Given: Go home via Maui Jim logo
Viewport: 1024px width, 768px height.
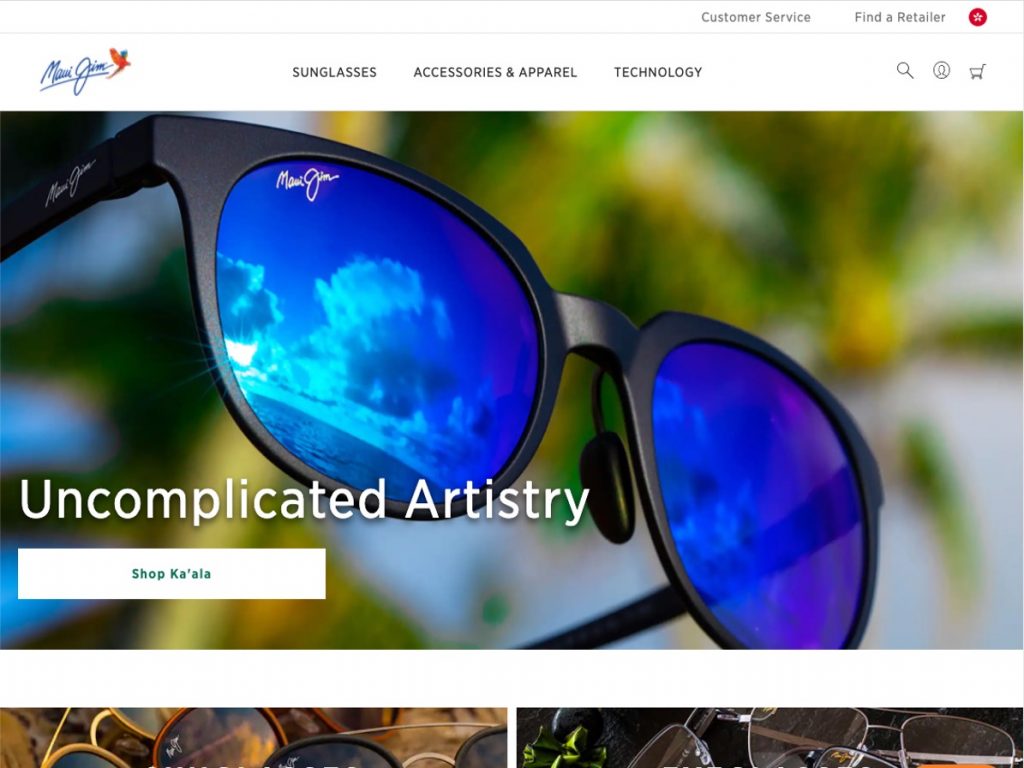Looking at the screenshot, I should [86, 71].
